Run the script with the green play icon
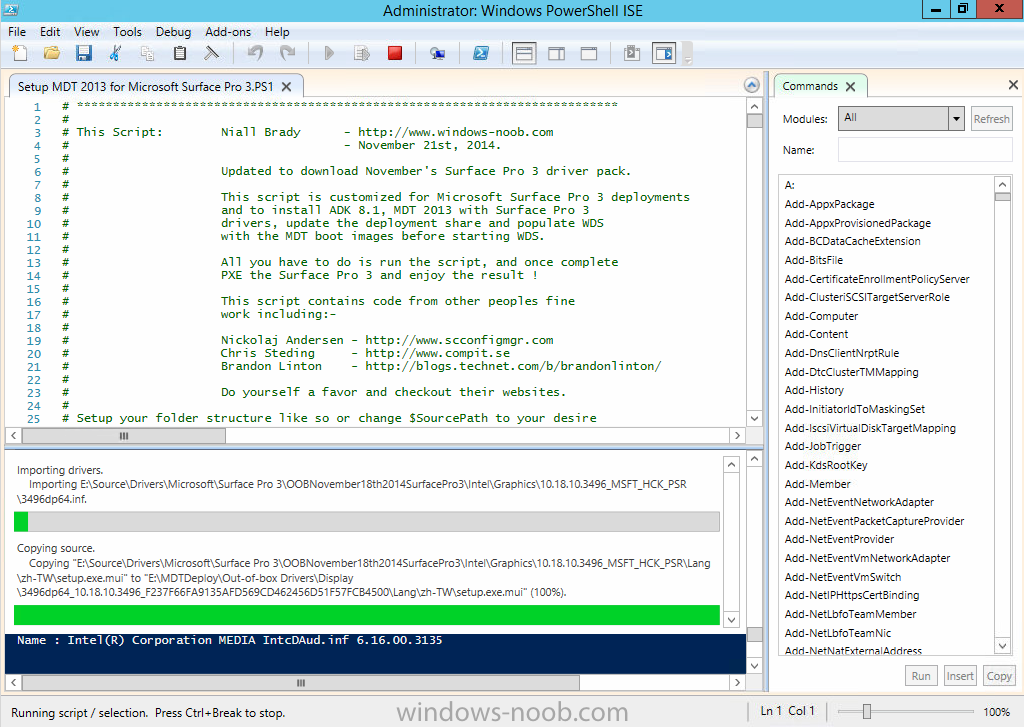1024x727 pixels. point(329,53)
